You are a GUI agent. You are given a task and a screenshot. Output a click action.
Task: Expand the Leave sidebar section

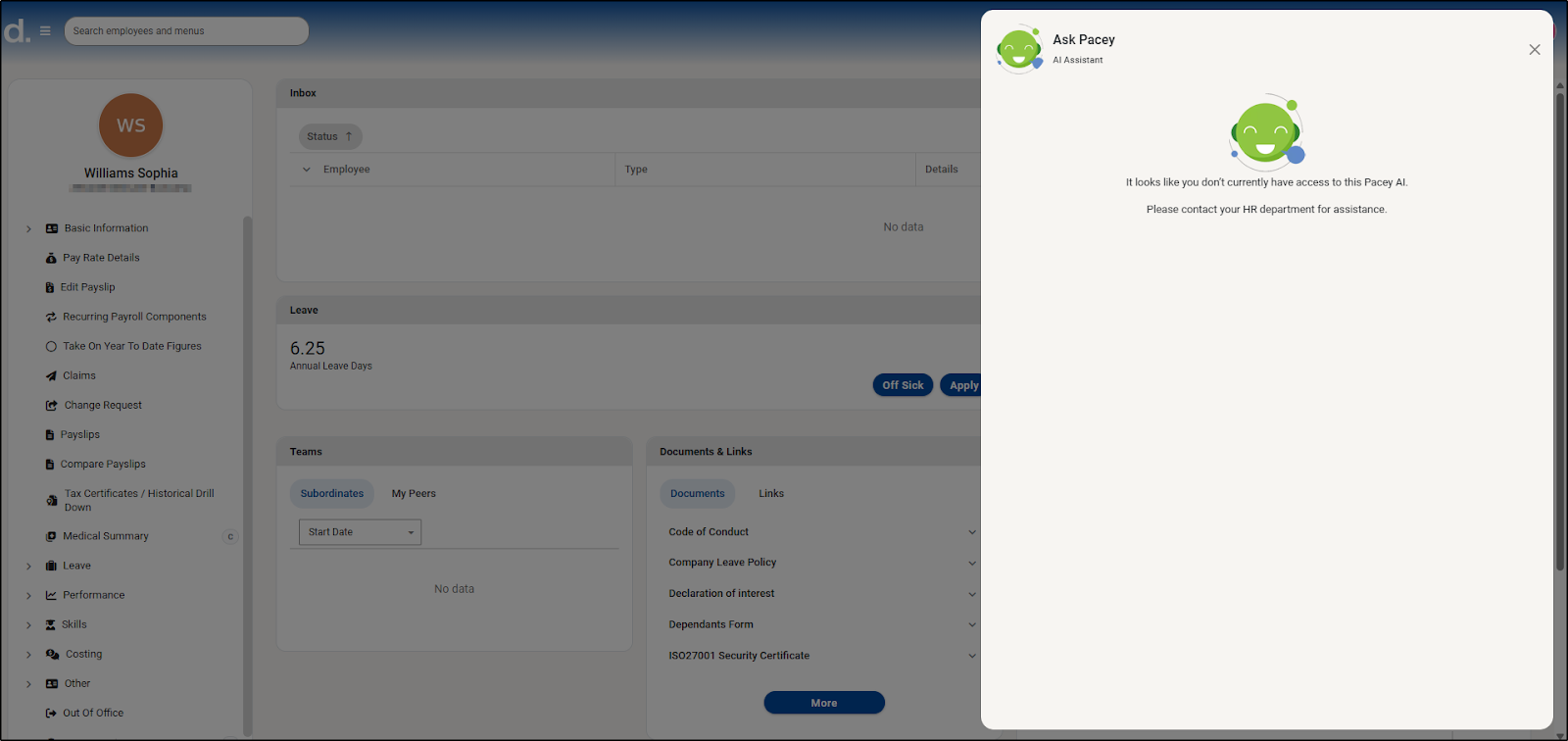coord(28,566)
